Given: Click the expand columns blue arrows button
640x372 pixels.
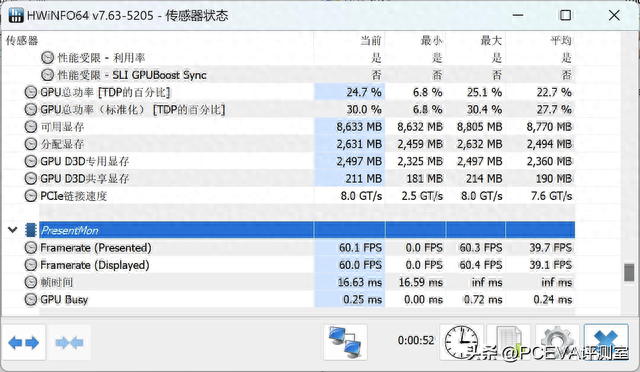Looking at the screenshot, I should coord(23,342).
